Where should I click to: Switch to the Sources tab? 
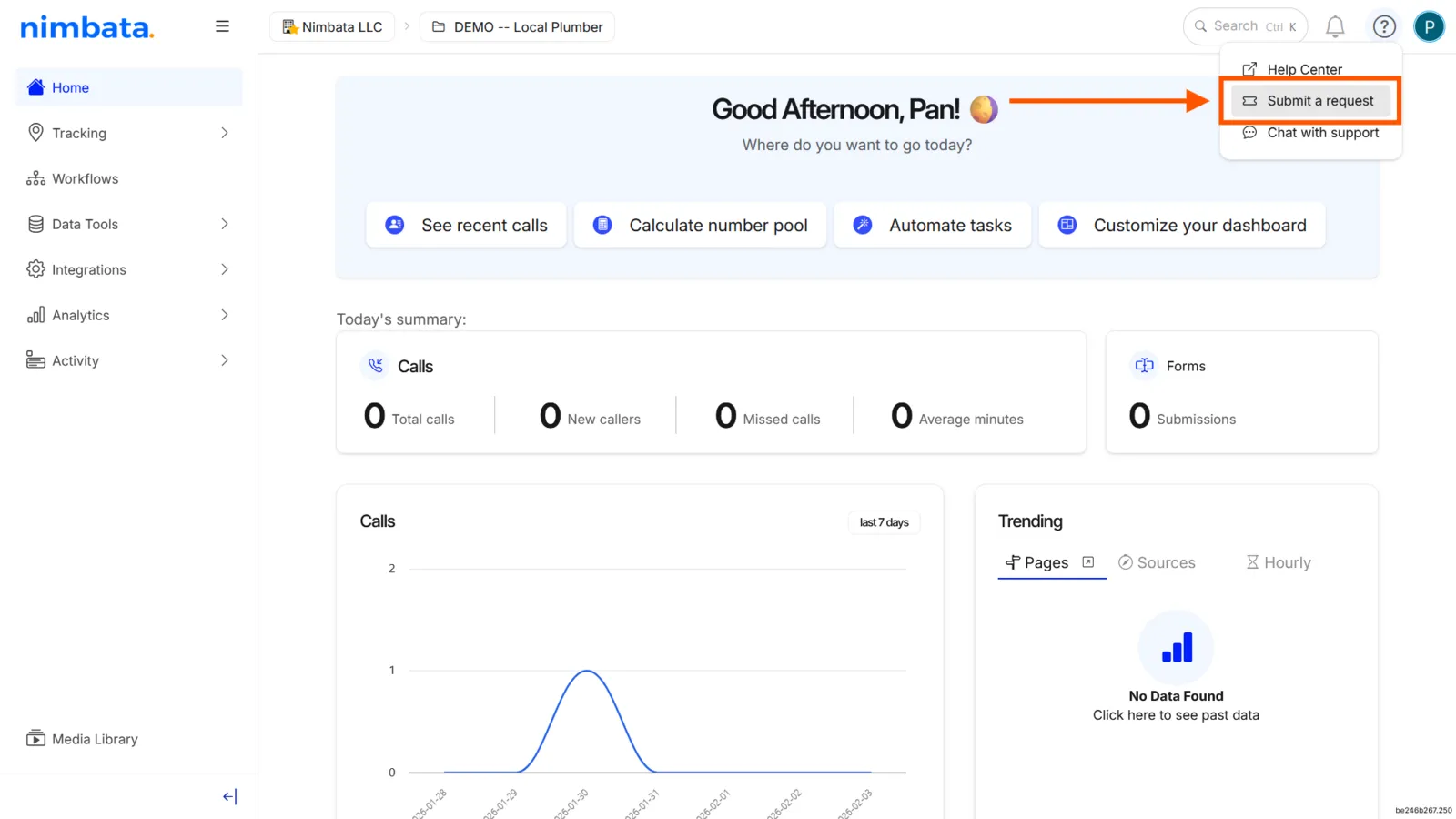pos(1157,562)
